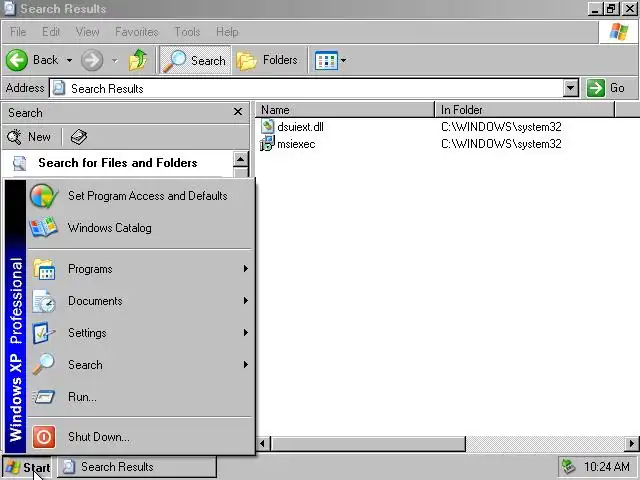This screenshot has width=640, height=480.
Task: Expand the Documents submenu arrow
Action: coord(246,300)
